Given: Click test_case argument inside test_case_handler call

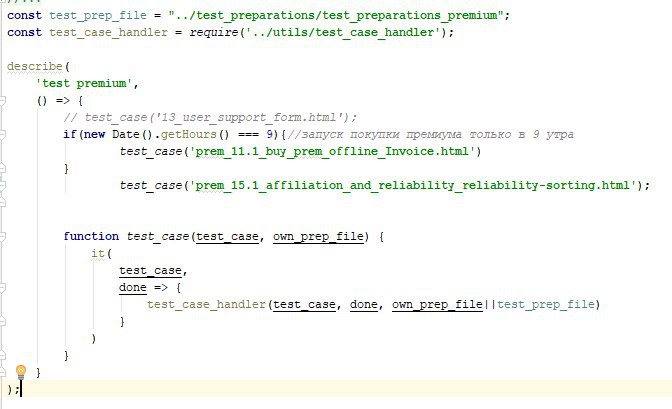Looking at the screenshot, I should [305, 304].
